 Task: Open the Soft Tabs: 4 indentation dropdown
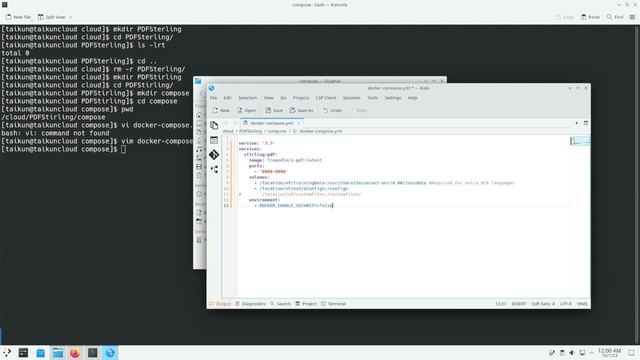[543, 304]
